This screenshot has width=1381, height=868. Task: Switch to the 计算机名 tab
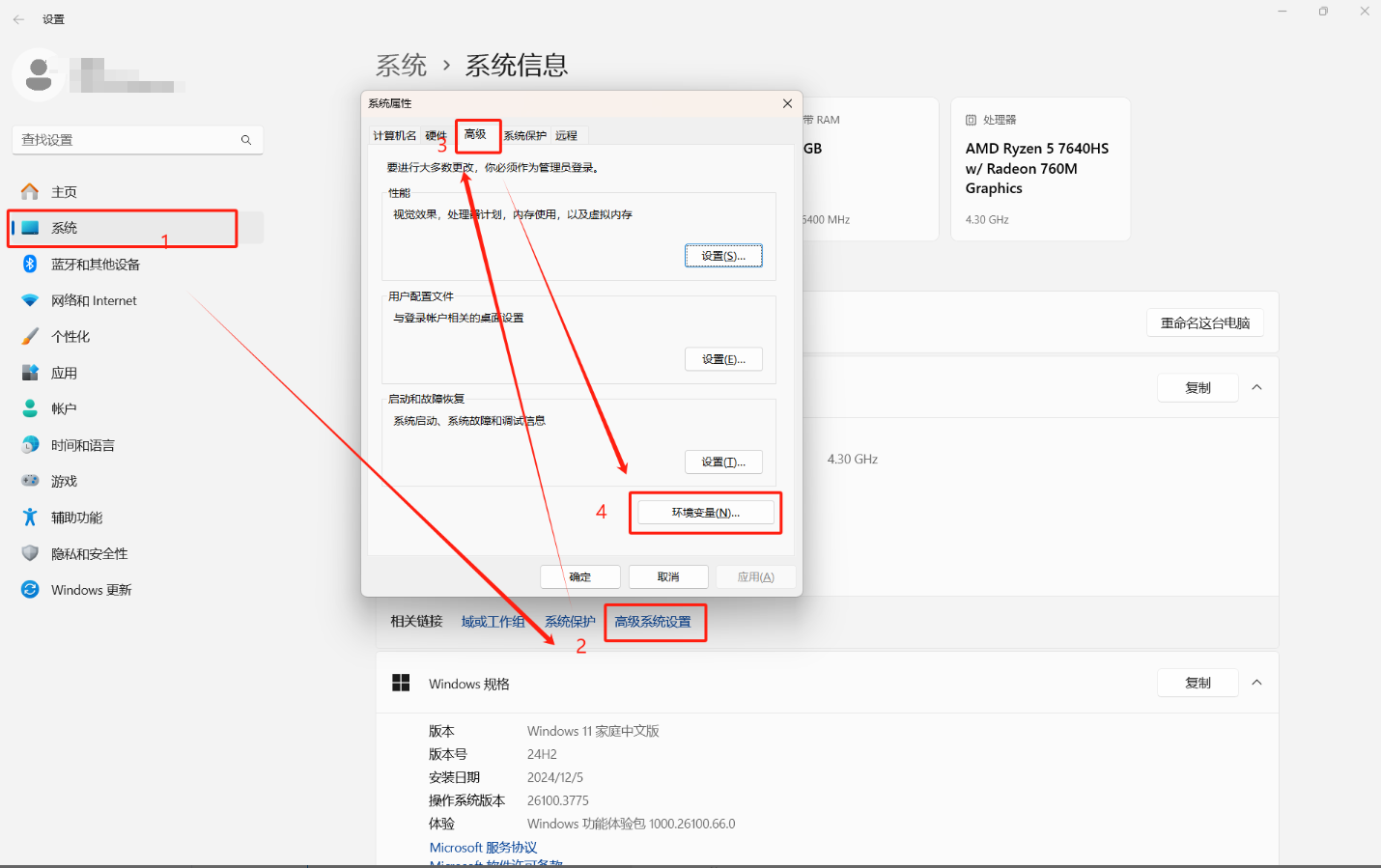pos(395,136)
